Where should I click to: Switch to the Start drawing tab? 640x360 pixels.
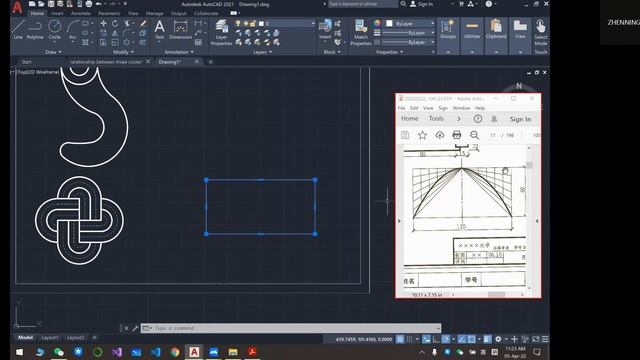coord(27,62)
